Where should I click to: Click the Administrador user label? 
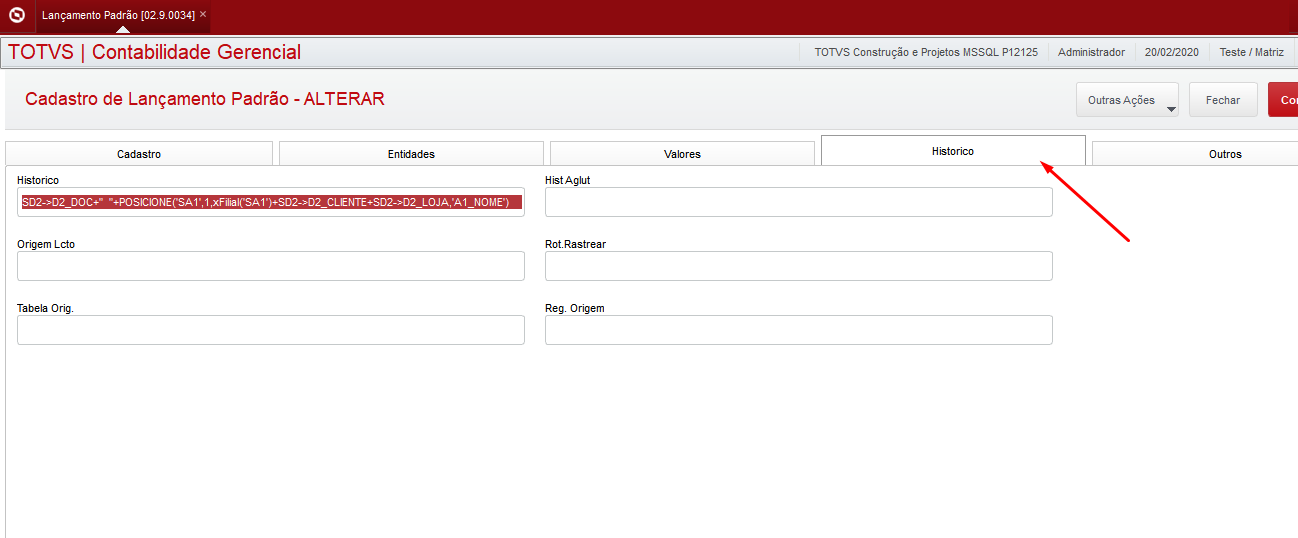tap(1091, 52)
